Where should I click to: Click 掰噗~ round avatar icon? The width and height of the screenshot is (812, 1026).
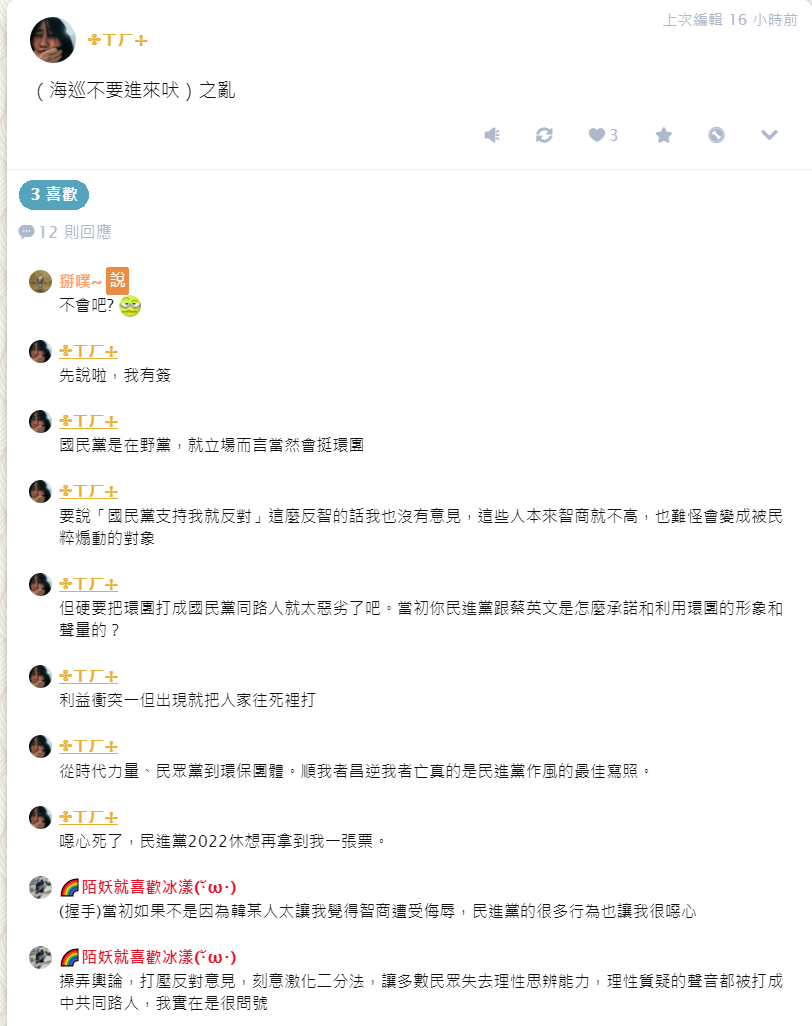41,281
